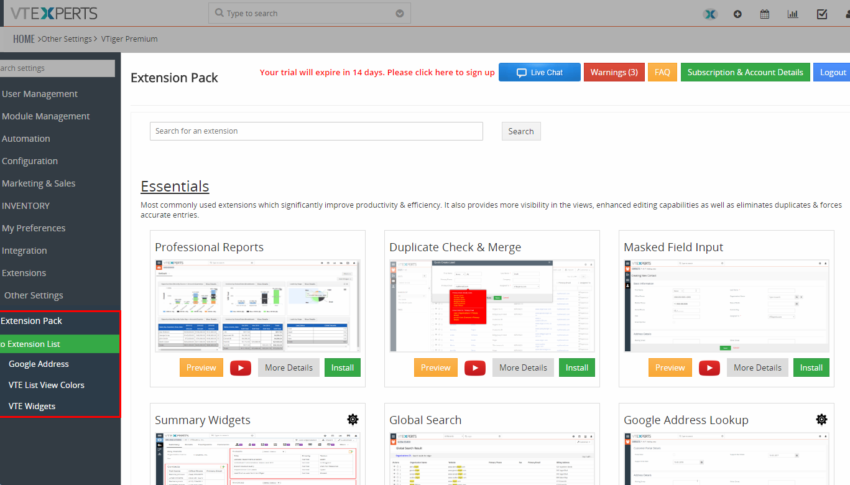Image resolution: width=850 pixels, height=485 pixels.
Task: Focus the Search for an extension field
Action: [x=316, y=131]
